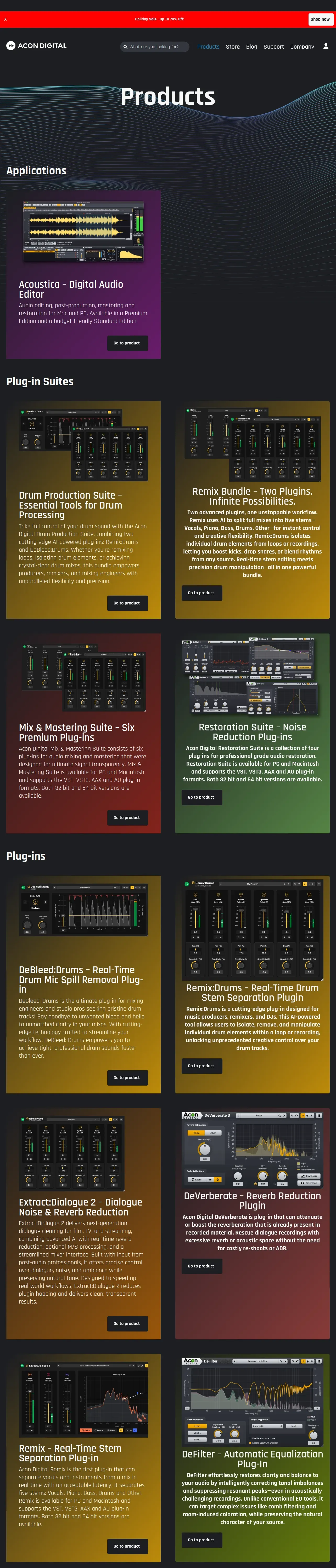This screenshot has height=1568, width=336.
Task: Click the 'Holiday Sale - Up To 70% Off!' text
Action: pyautogui.click(x=160, y=20)
